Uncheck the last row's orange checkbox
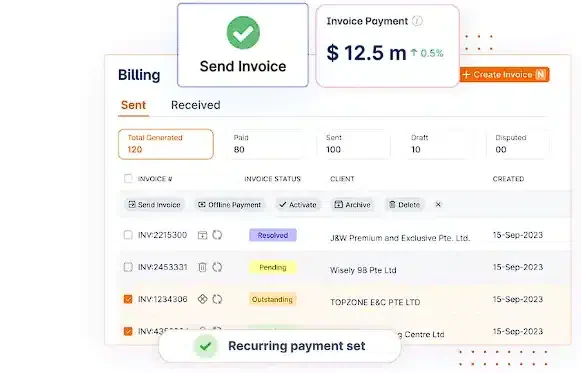581x373 pixels. pyautogui.click(x=128, y=331)
